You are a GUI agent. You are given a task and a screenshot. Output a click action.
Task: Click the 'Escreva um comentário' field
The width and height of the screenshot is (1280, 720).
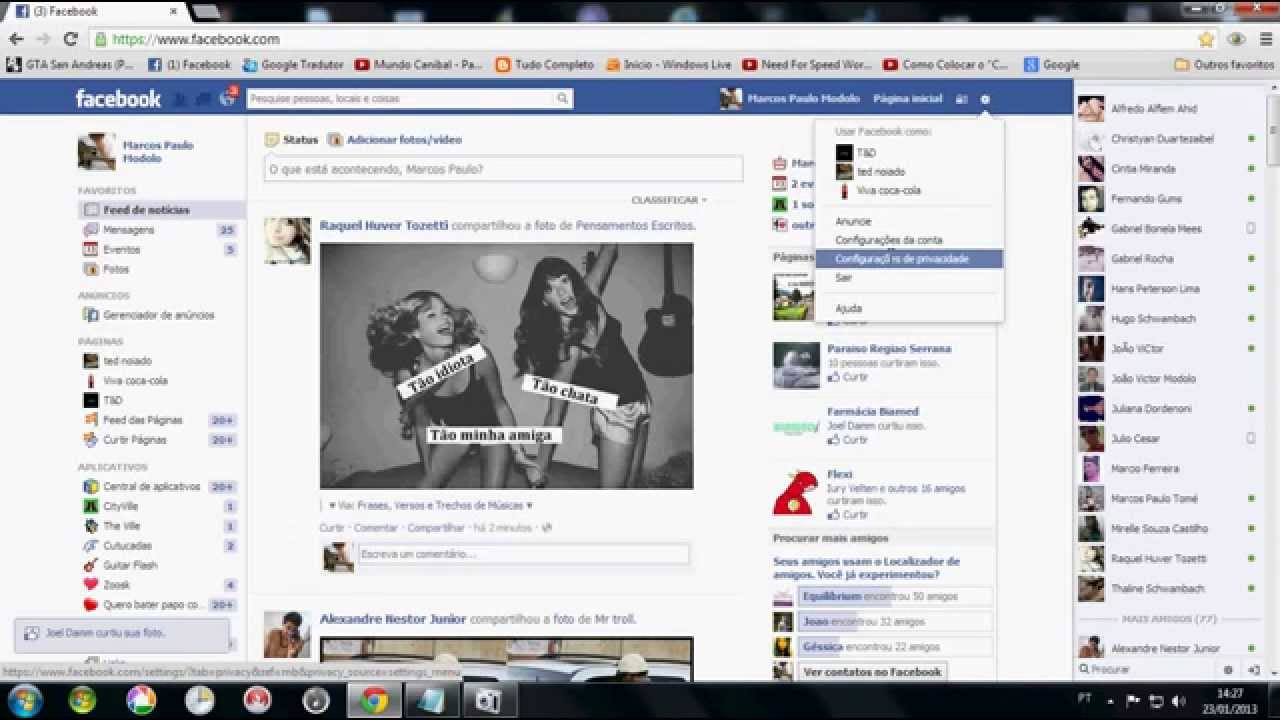(x=524, y=554)
